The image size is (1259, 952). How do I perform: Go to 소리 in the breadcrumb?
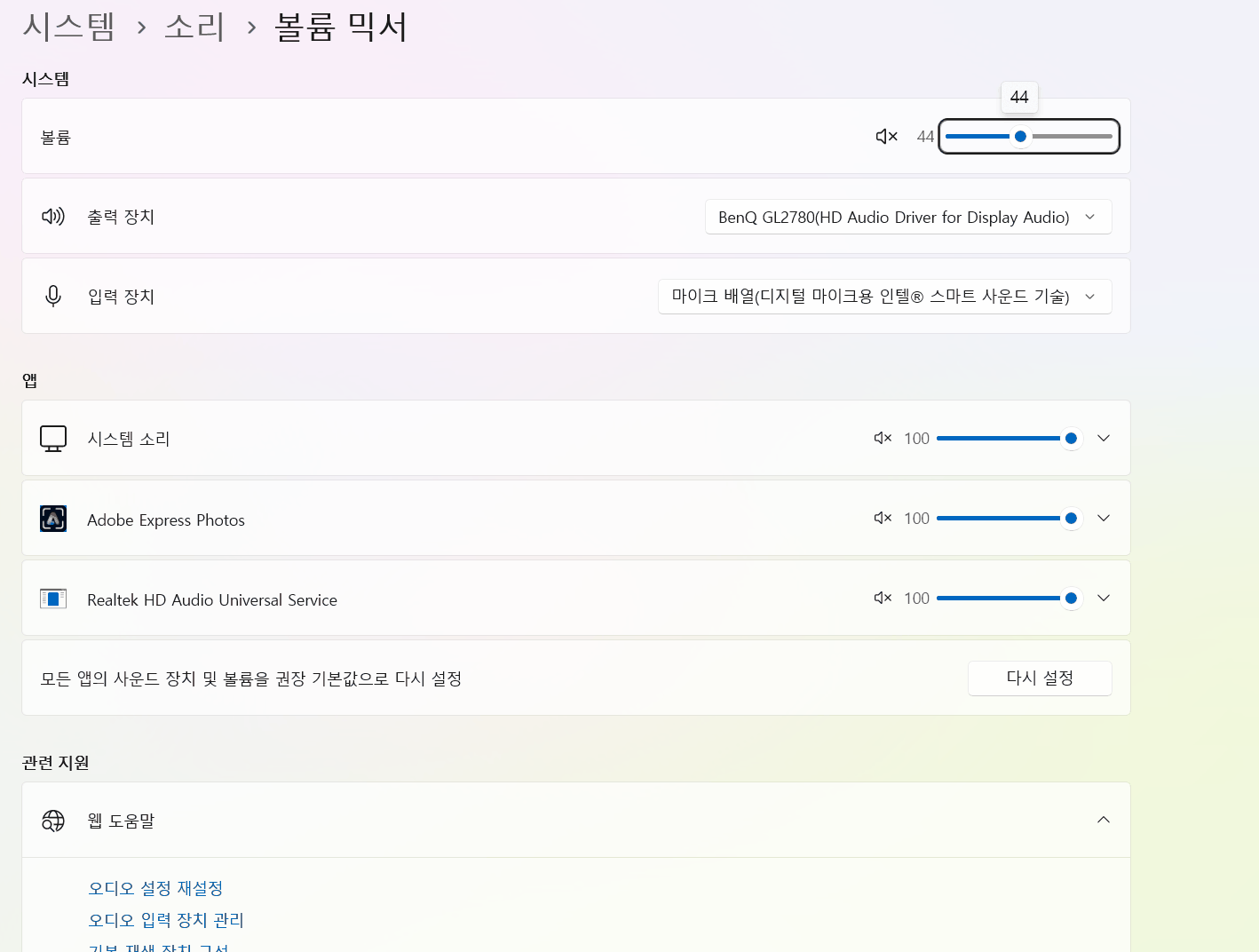click(x=194, y=27)
